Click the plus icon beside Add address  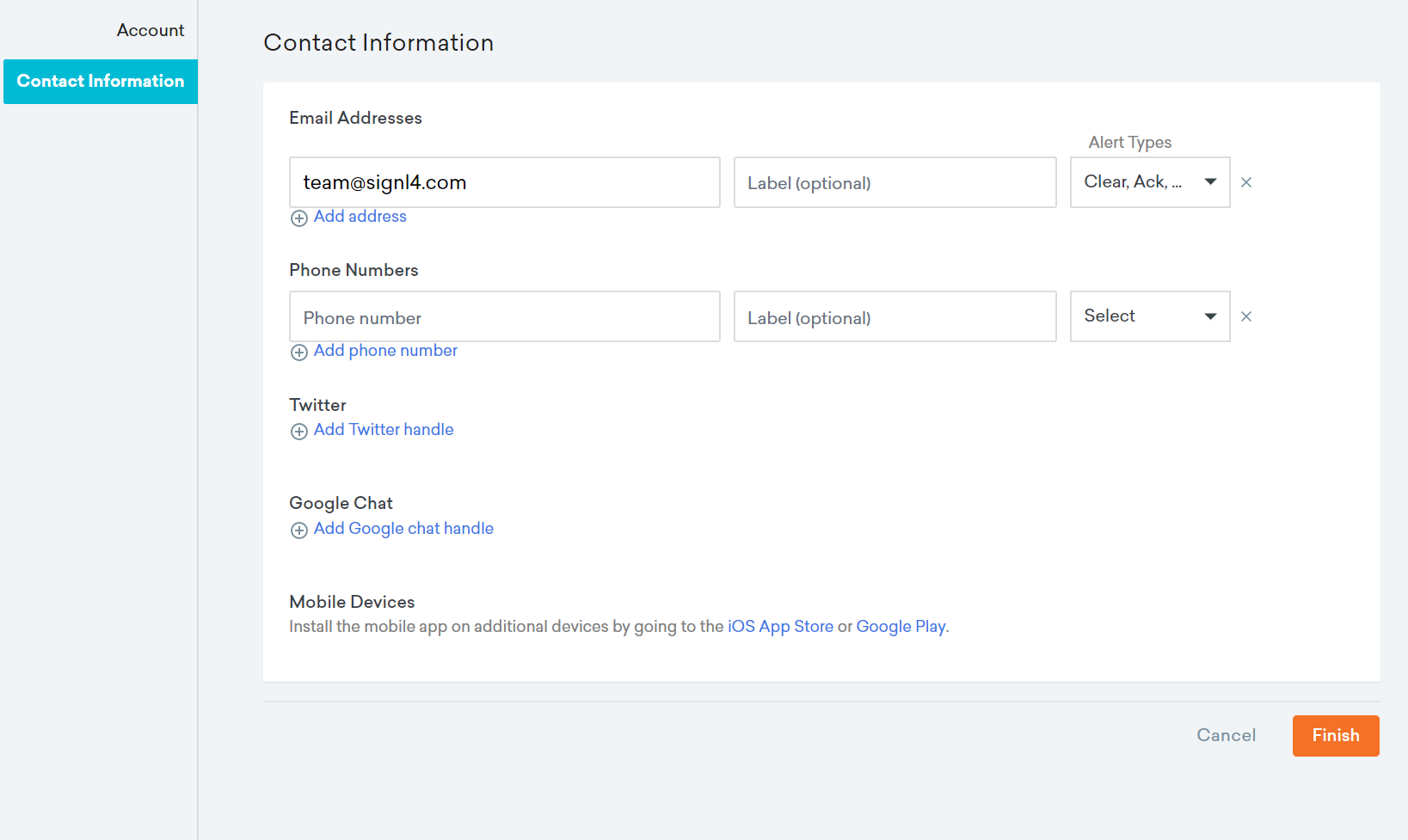pos(299,218)
